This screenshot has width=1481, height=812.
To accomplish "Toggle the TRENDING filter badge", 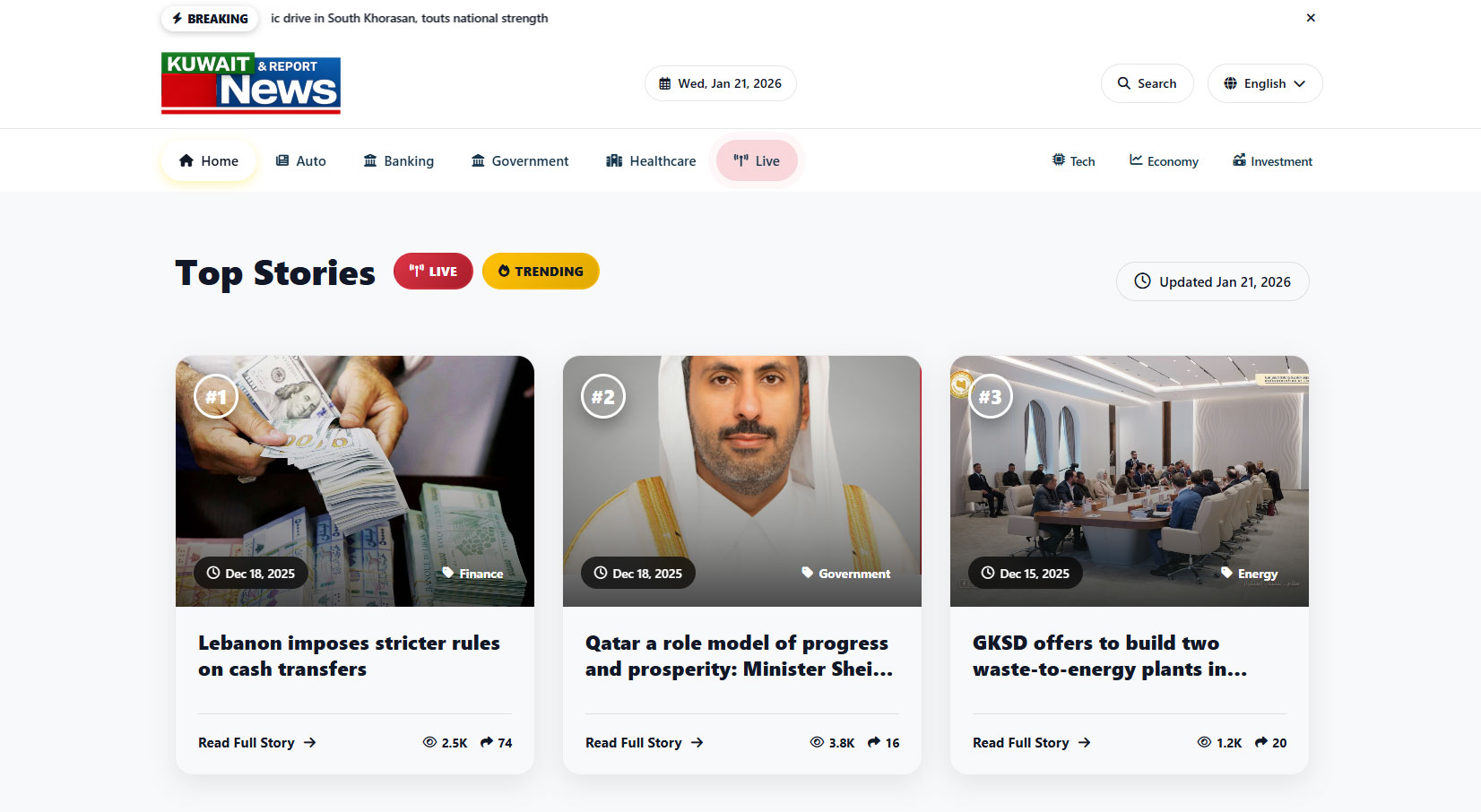I will (541, 272).
